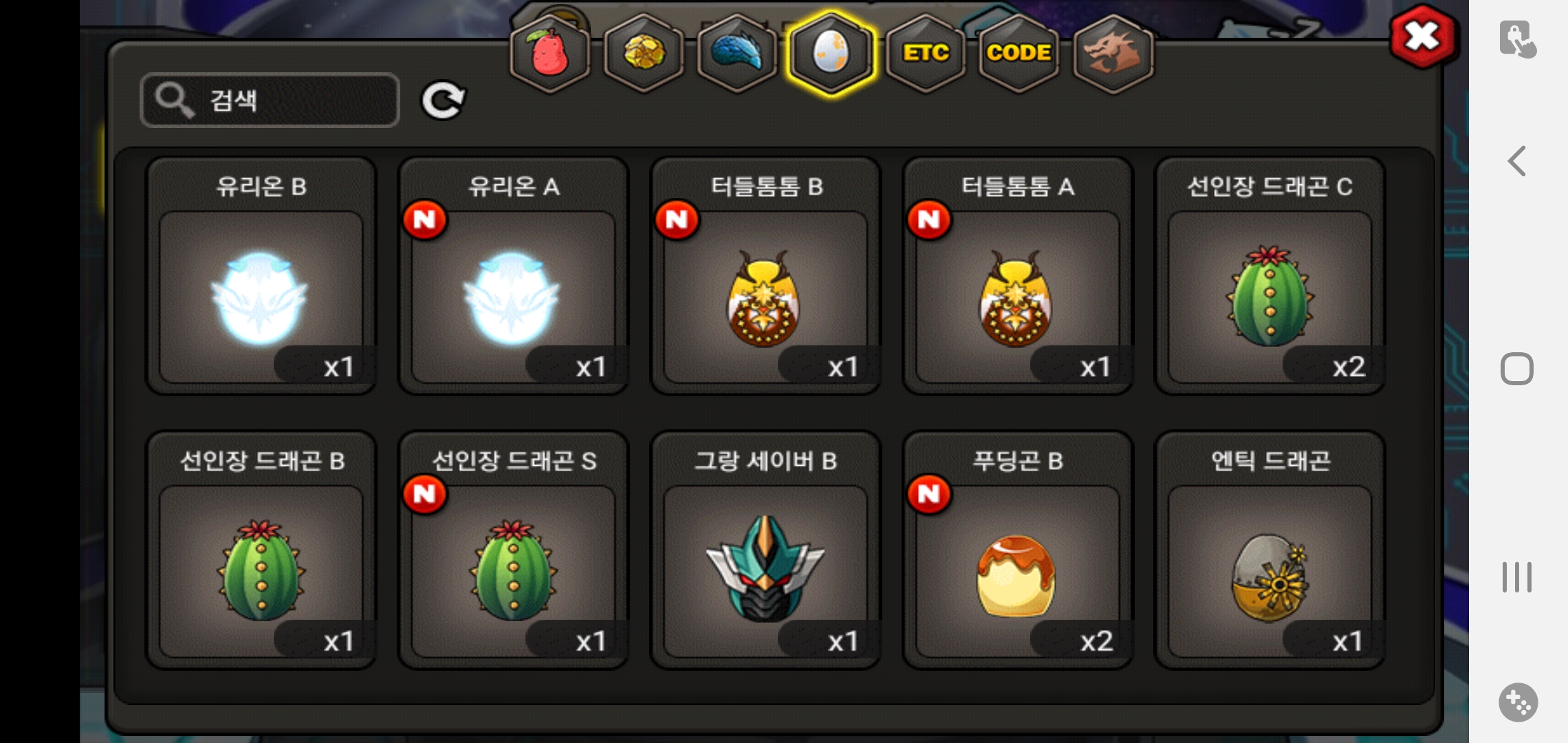Select the egg category tab
The image size is (1568, 743).
coord(831,53)
